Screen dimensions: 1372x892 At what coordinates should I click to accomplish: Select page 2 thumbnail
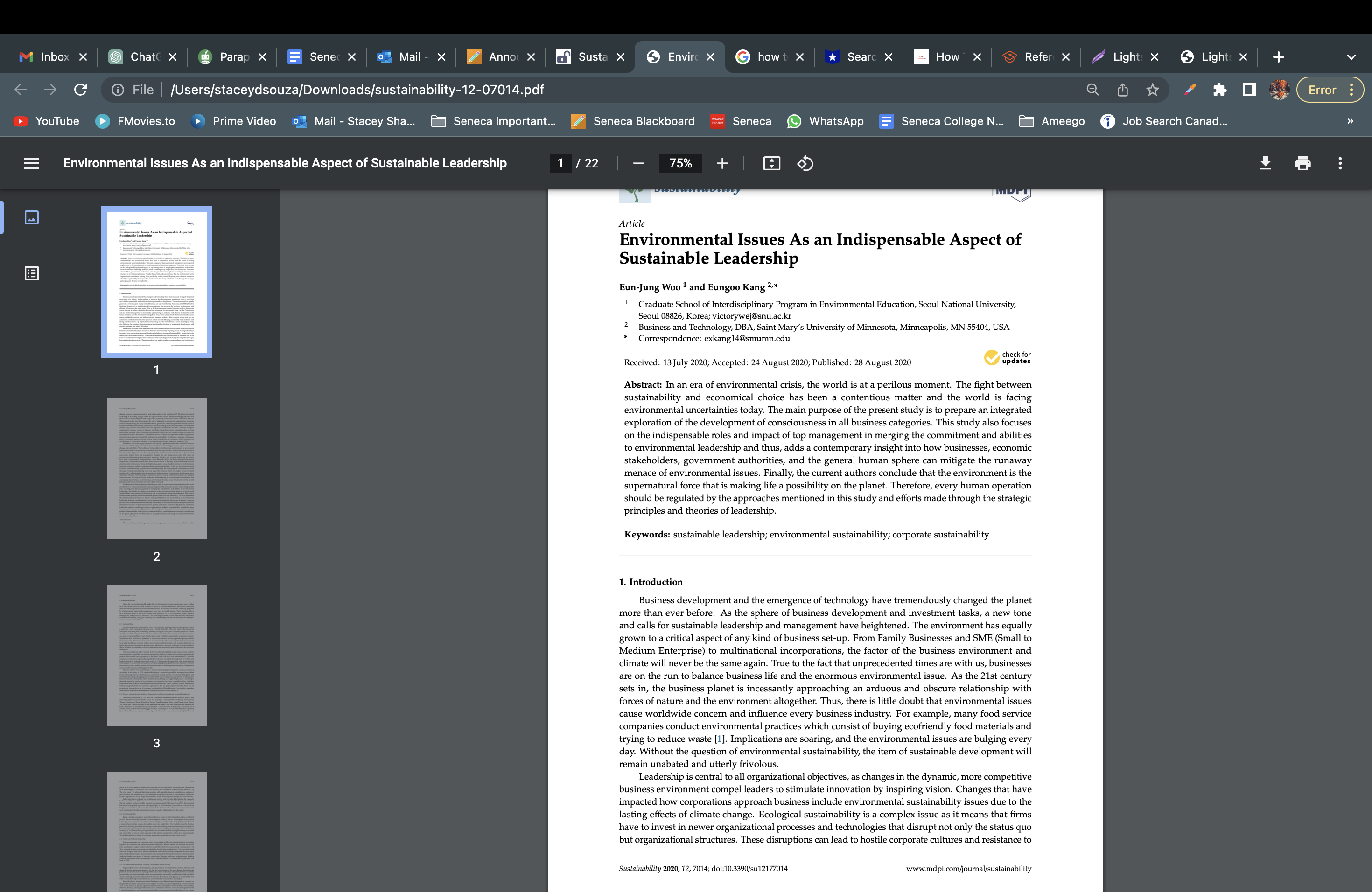tap(157, 468)
